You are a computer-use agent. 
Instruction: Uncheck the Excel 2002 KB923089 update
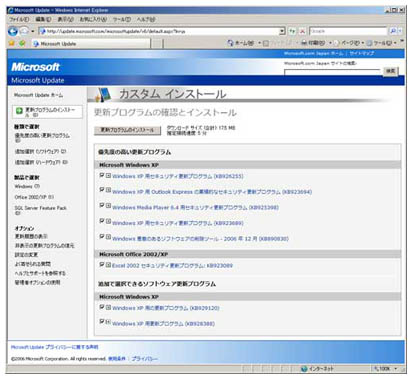click(102, 264)
